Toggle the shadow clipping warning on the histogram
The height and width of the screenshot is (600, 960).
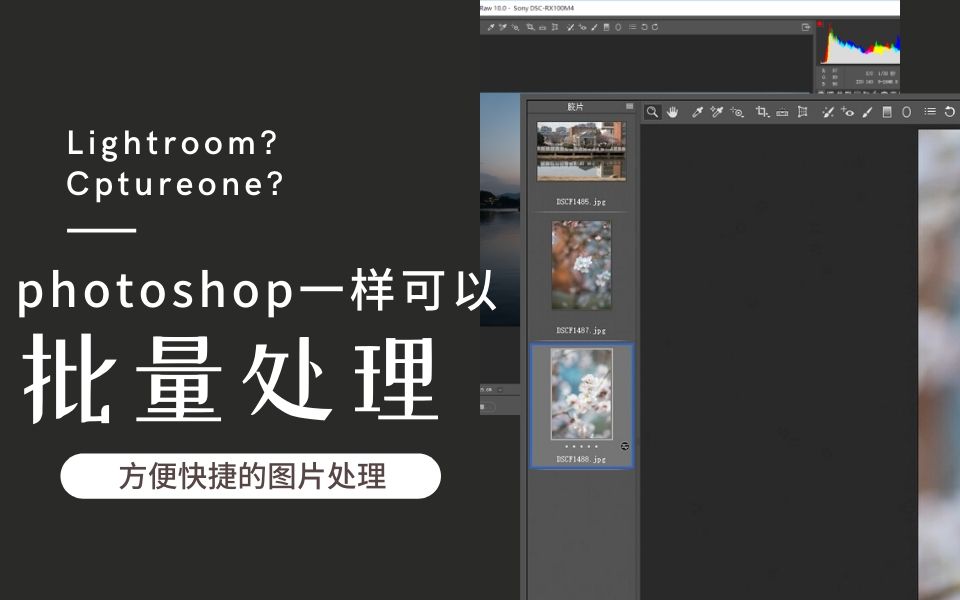click(x=821, y=23)
